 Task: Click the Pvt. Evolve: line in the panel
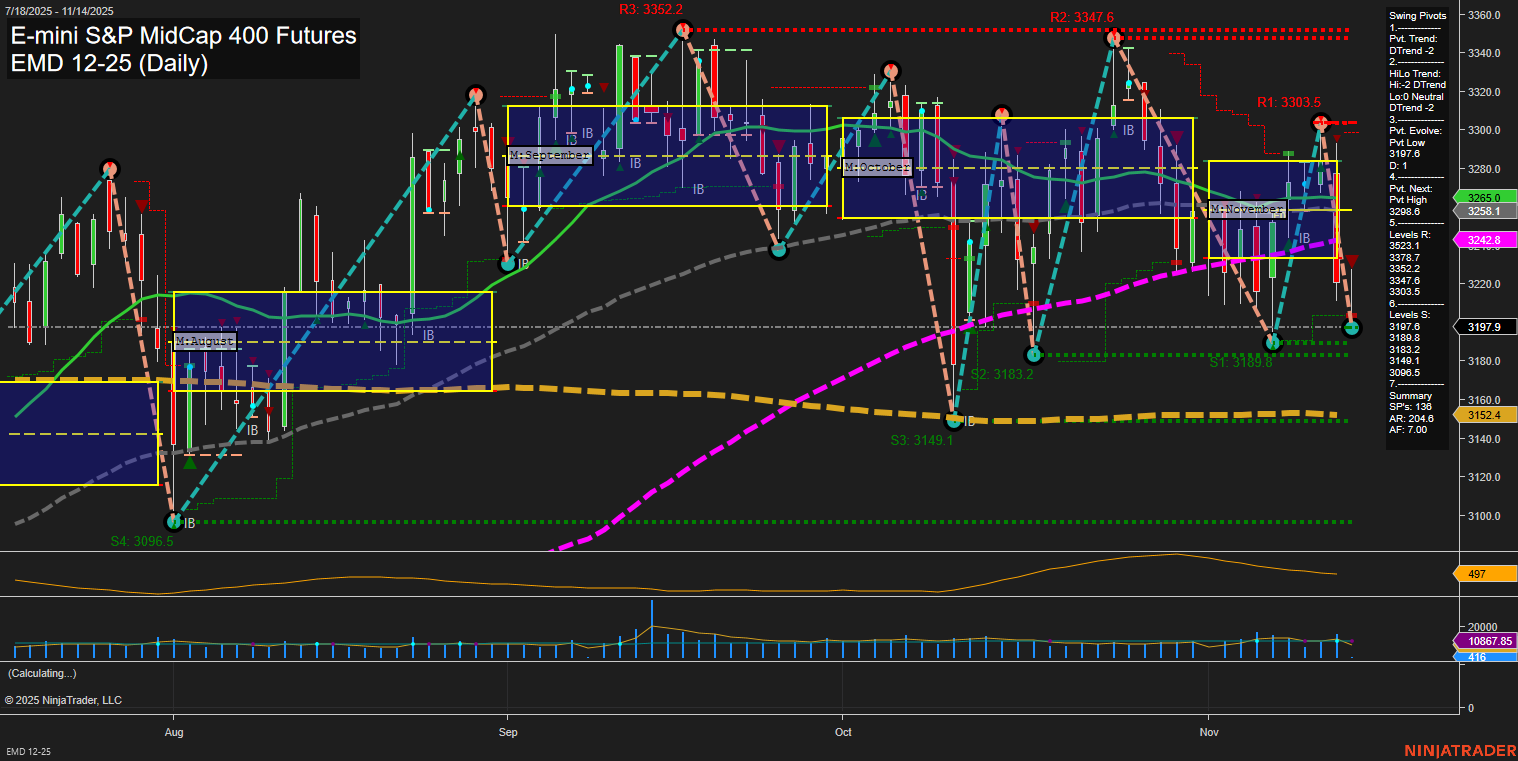(x=1415, y=131)
